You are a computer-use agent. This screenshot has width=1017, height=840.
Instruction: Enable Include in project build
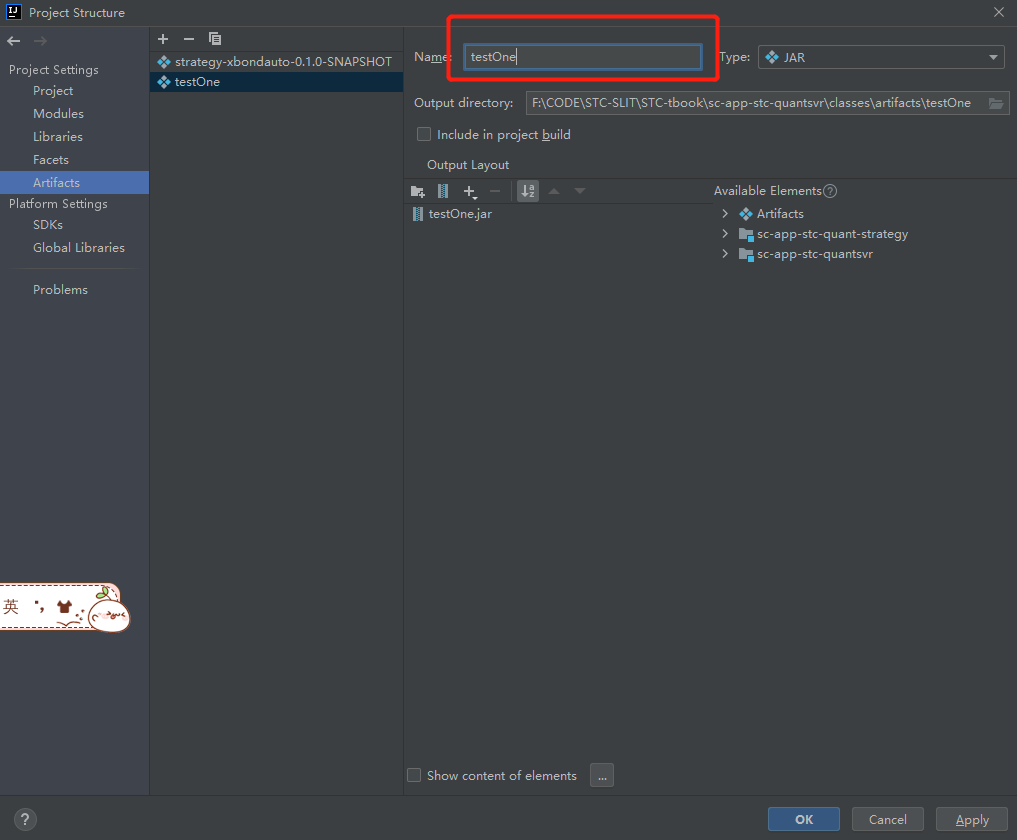[424, 134]
